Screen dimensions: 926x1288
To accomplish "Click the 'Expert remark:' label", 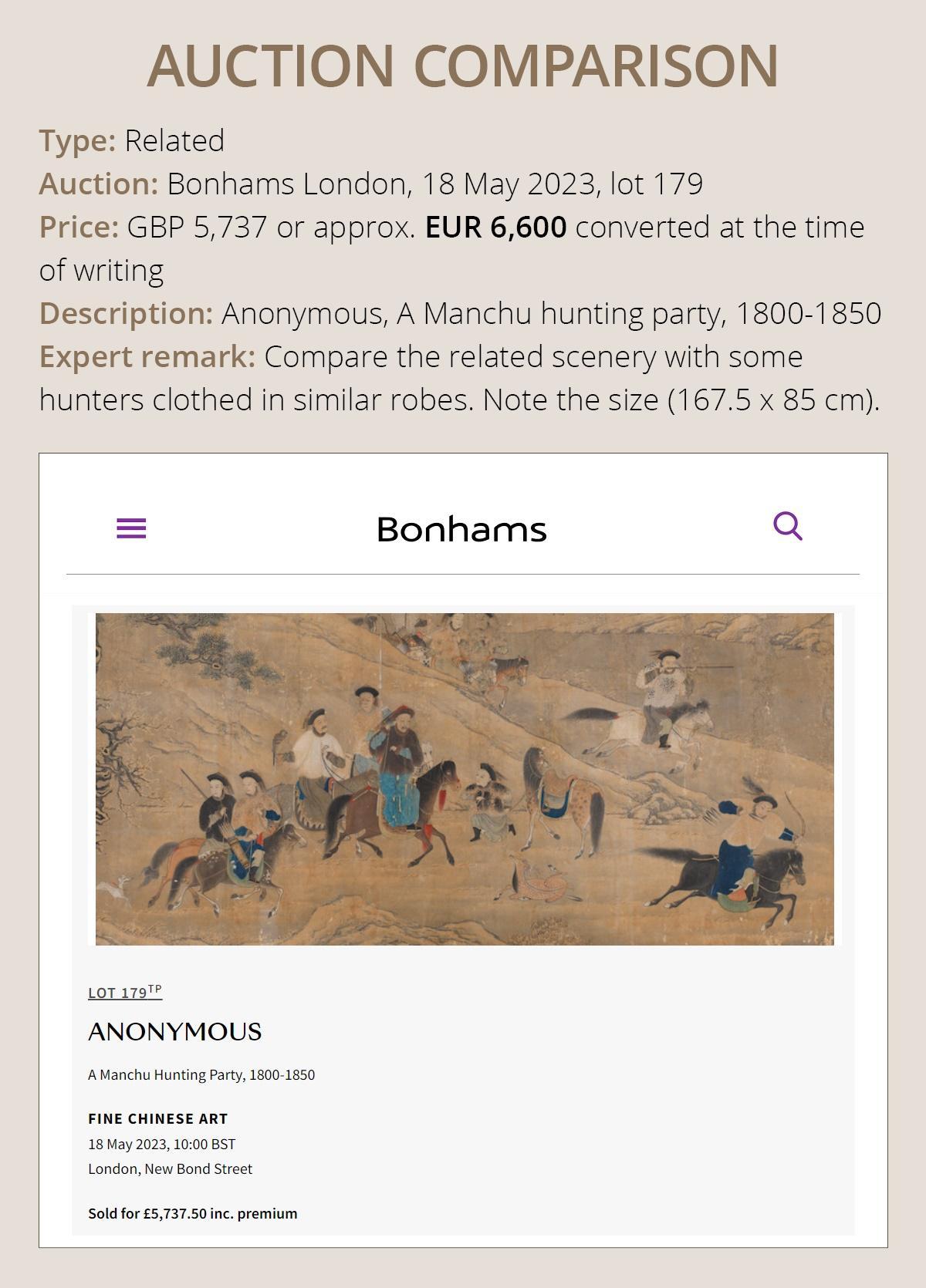I will (x=147, y=357).
